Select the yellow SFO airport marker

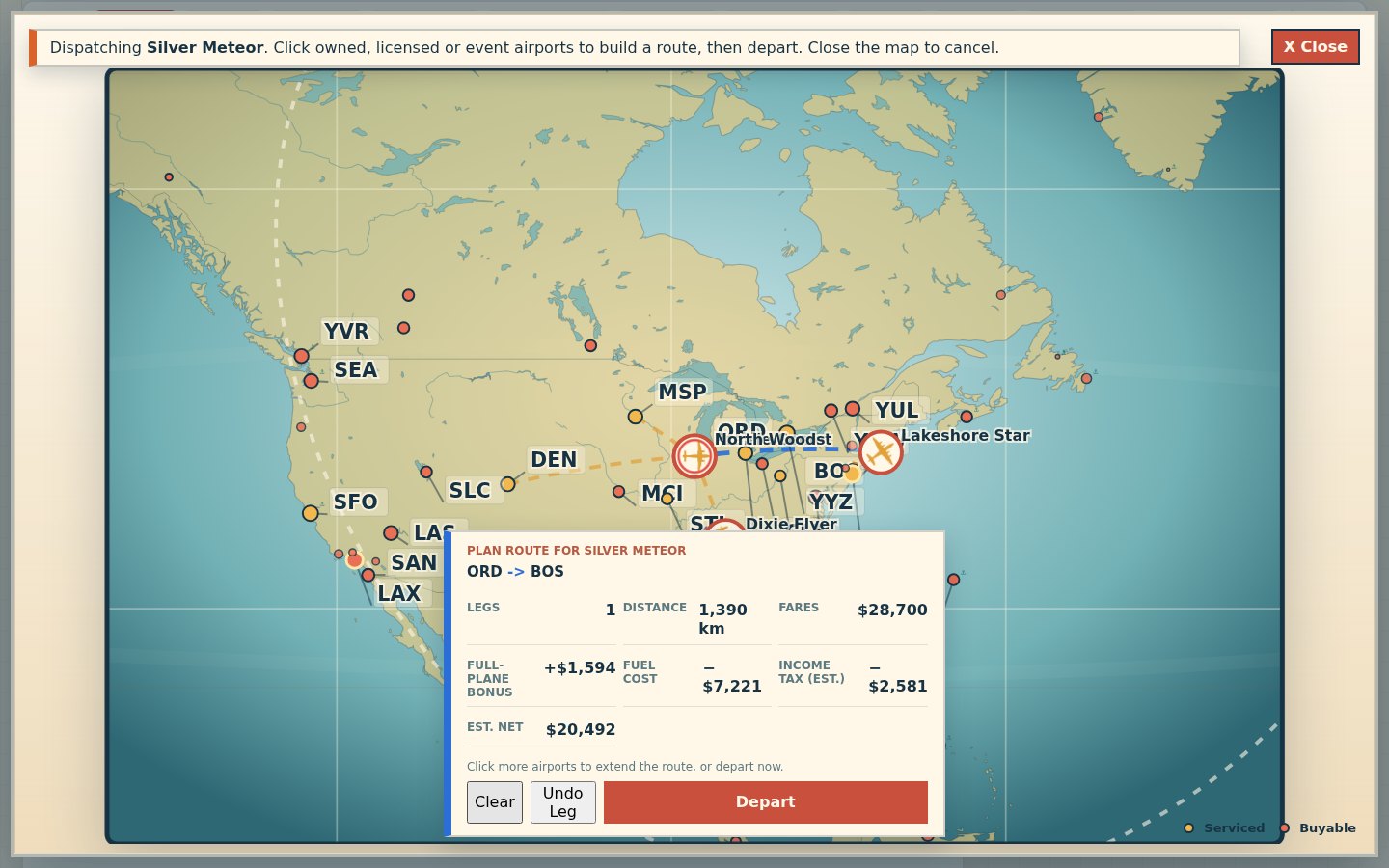point(310,513)
